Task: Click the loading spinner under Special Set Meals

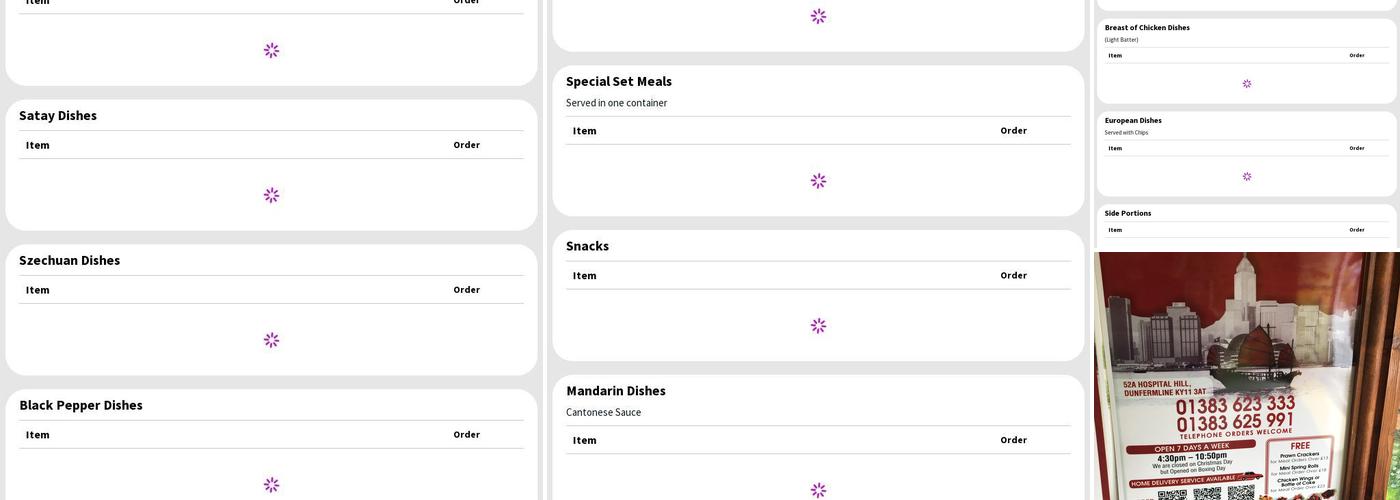Action: pos(818,181)
